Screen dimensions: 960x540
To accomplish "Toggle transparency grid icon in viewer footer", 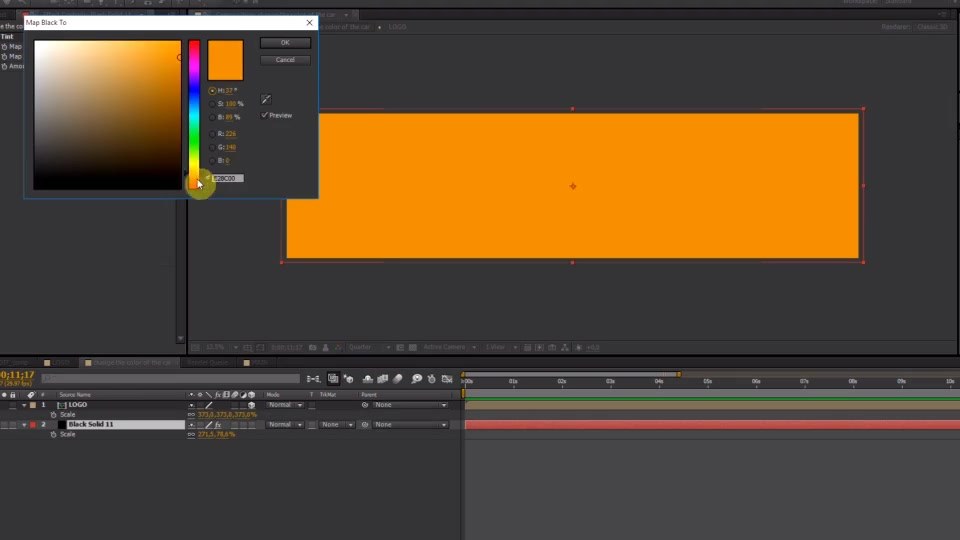I will coord(413,347).
